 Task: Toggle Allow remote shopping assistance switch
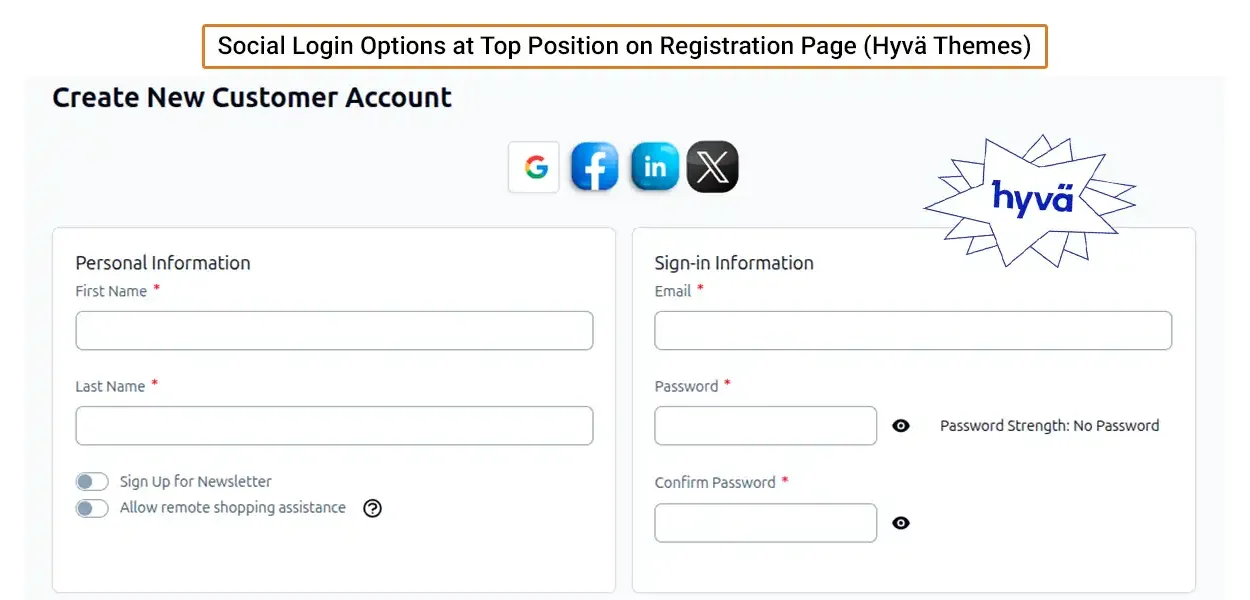pos(92,508)
